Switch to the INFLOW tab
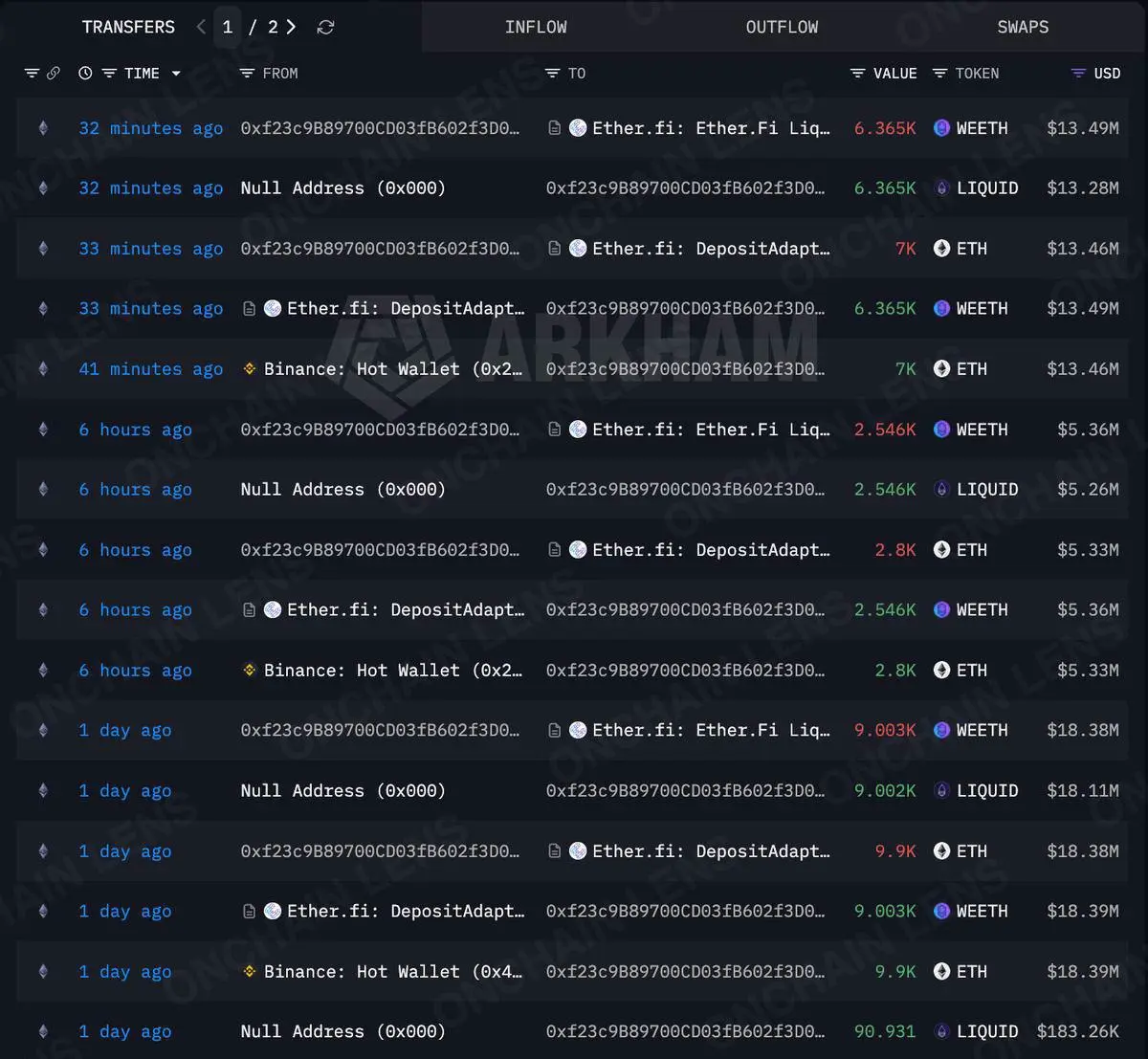This screenshot has width=1148, height=1059. click(x=536, y=27)
